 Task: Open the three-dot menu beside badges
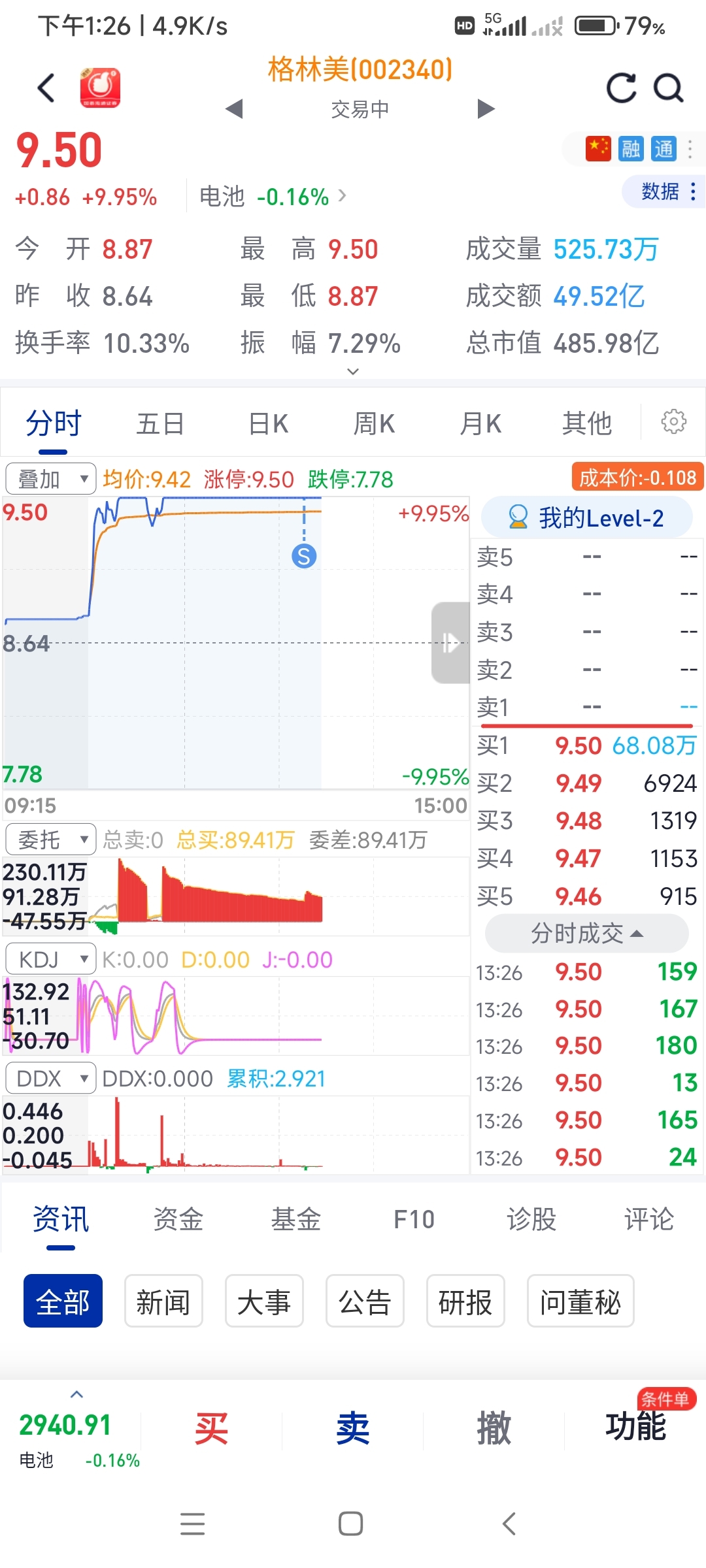coord(690,149)
